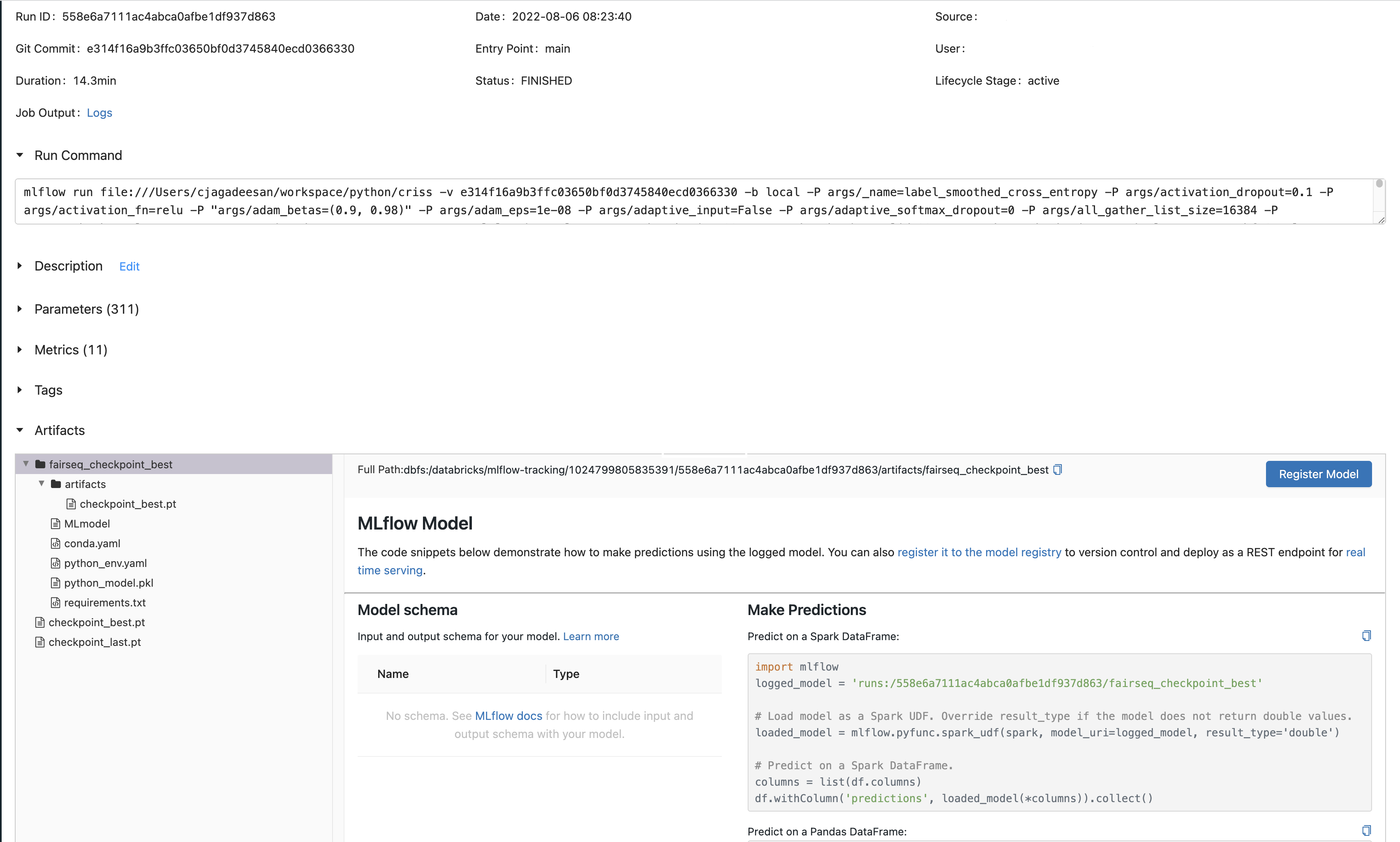
Task: Copy the Pandas DataFrame code snippet
Action: pyautogui.click(x=1366, y=831)
